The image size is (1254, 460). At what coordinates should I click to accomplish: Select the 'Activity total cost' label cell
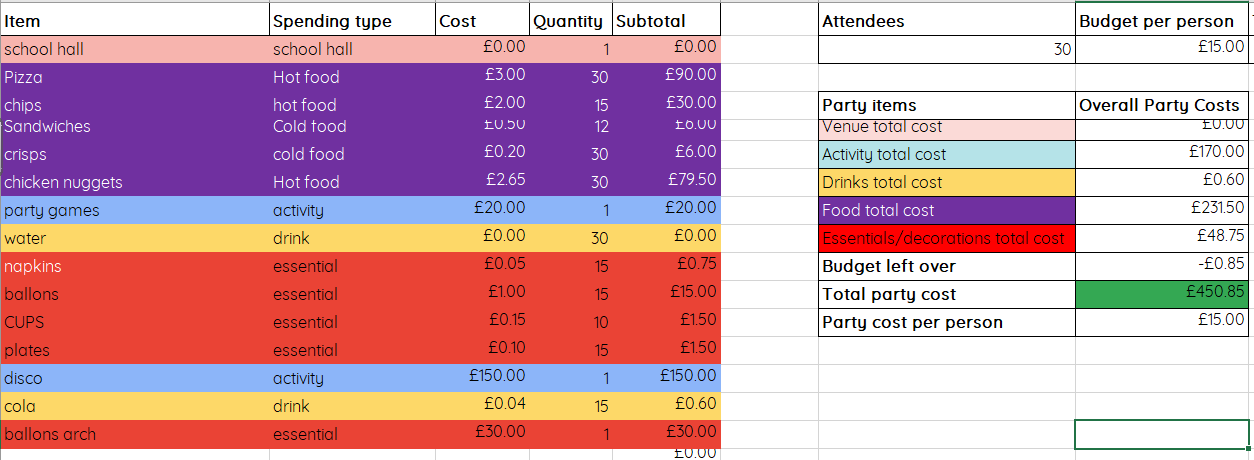tap(946, 154)
